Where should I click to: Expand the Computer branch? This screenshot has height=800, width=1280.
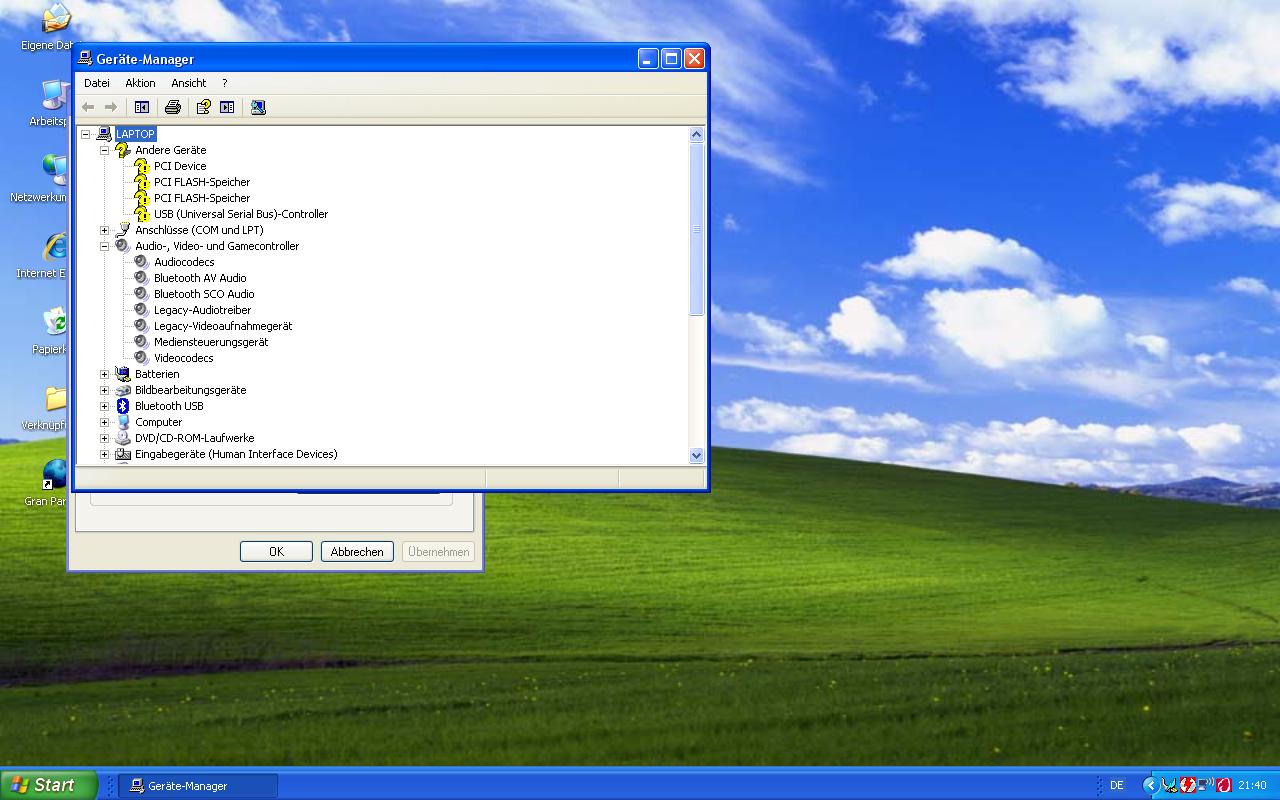click(x=104, y=422)
